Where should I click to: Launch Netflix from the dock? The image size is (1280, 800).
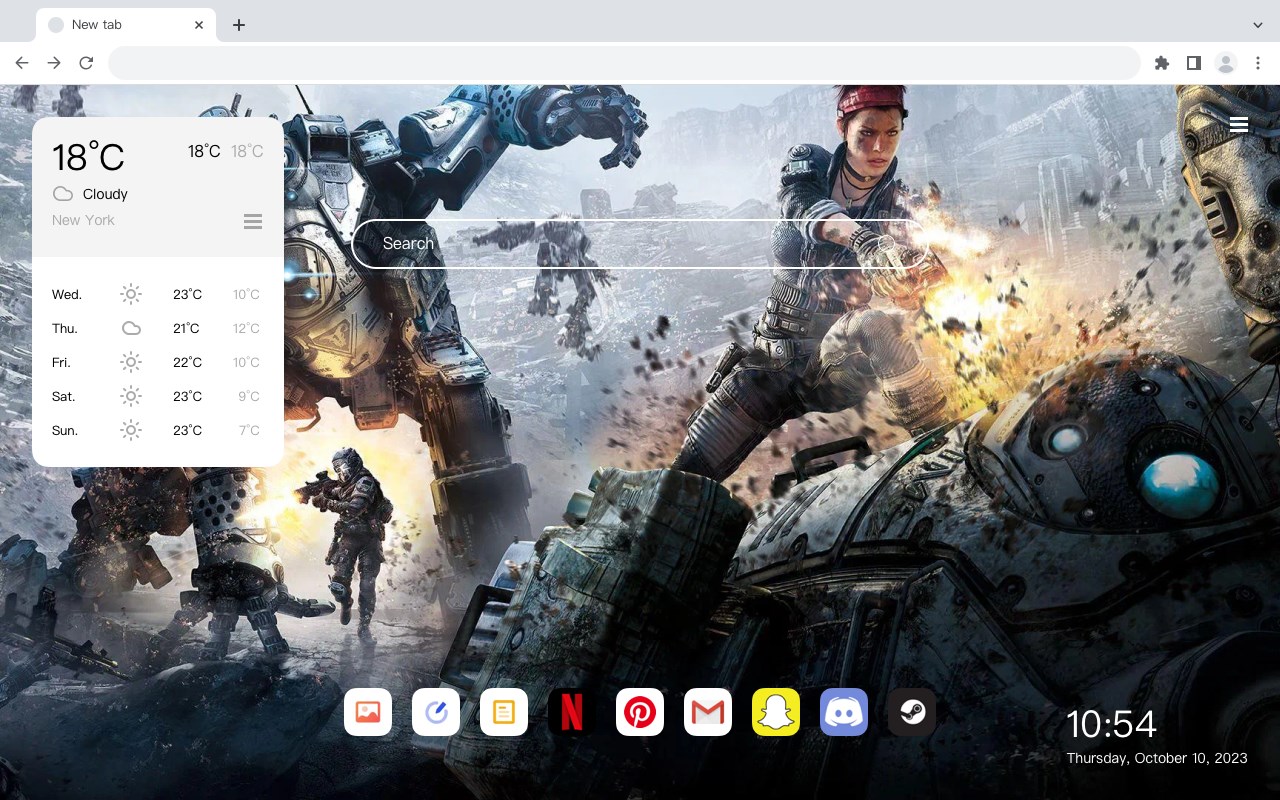click(x=572, y=712)
